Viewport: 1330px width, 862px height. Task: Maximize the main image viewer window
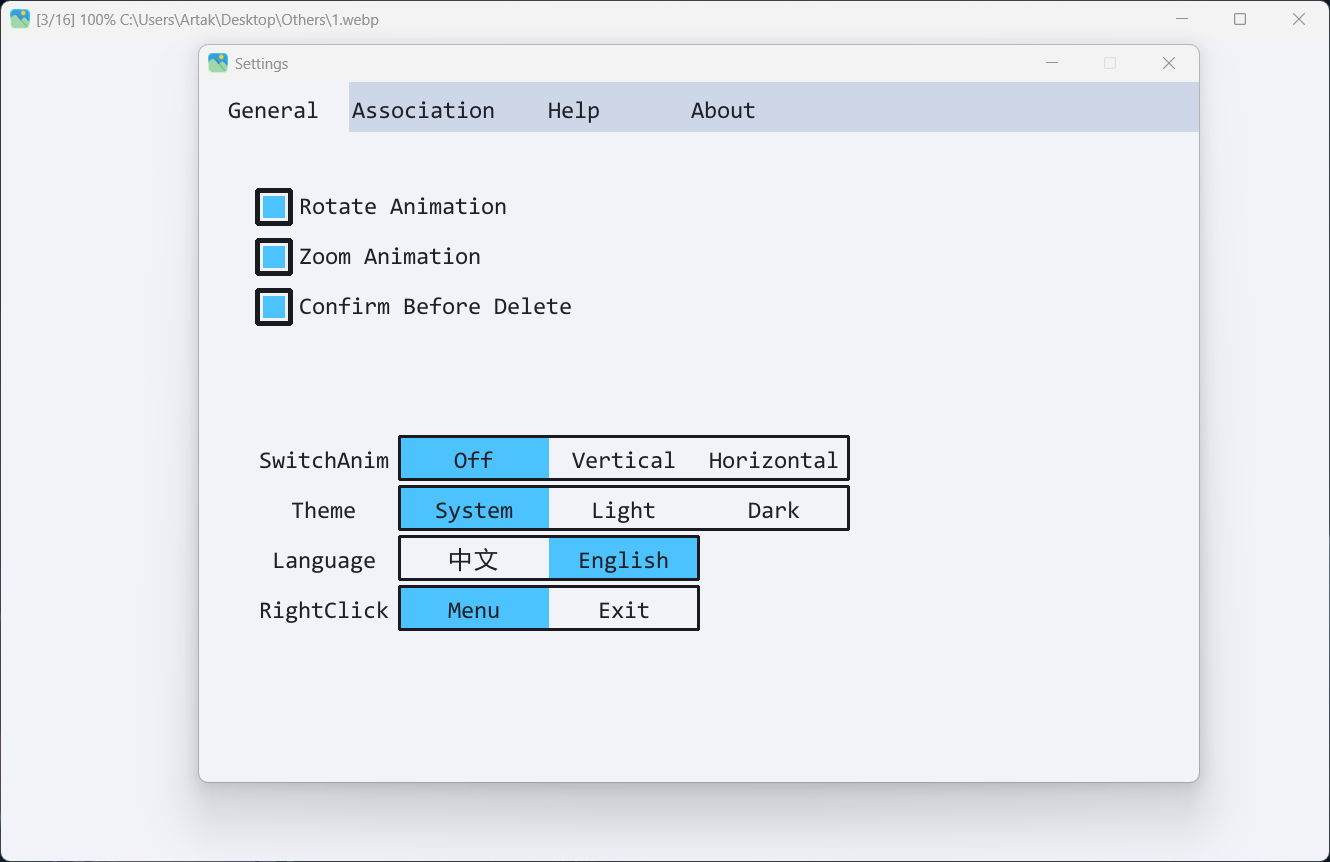pos(1240,19)
